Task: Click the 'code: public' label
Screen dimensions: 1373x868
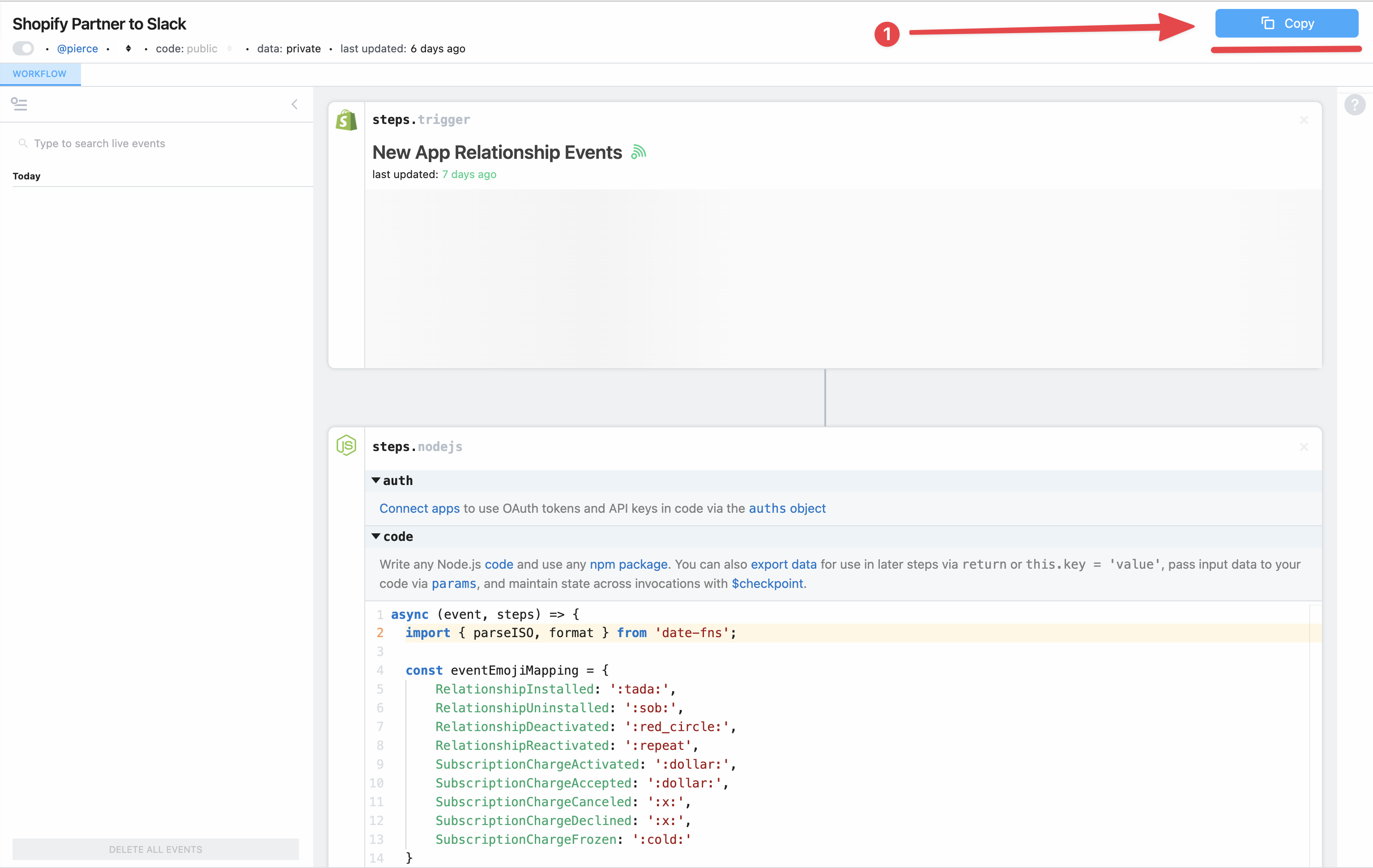Action: pos(187,48)
